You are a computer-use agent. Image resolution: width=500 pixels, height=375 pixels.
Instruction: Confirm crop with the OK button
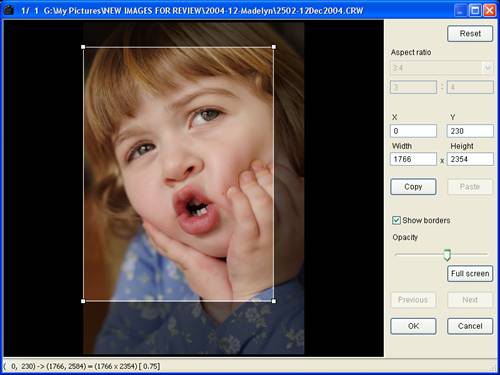[x=413, y=326]
